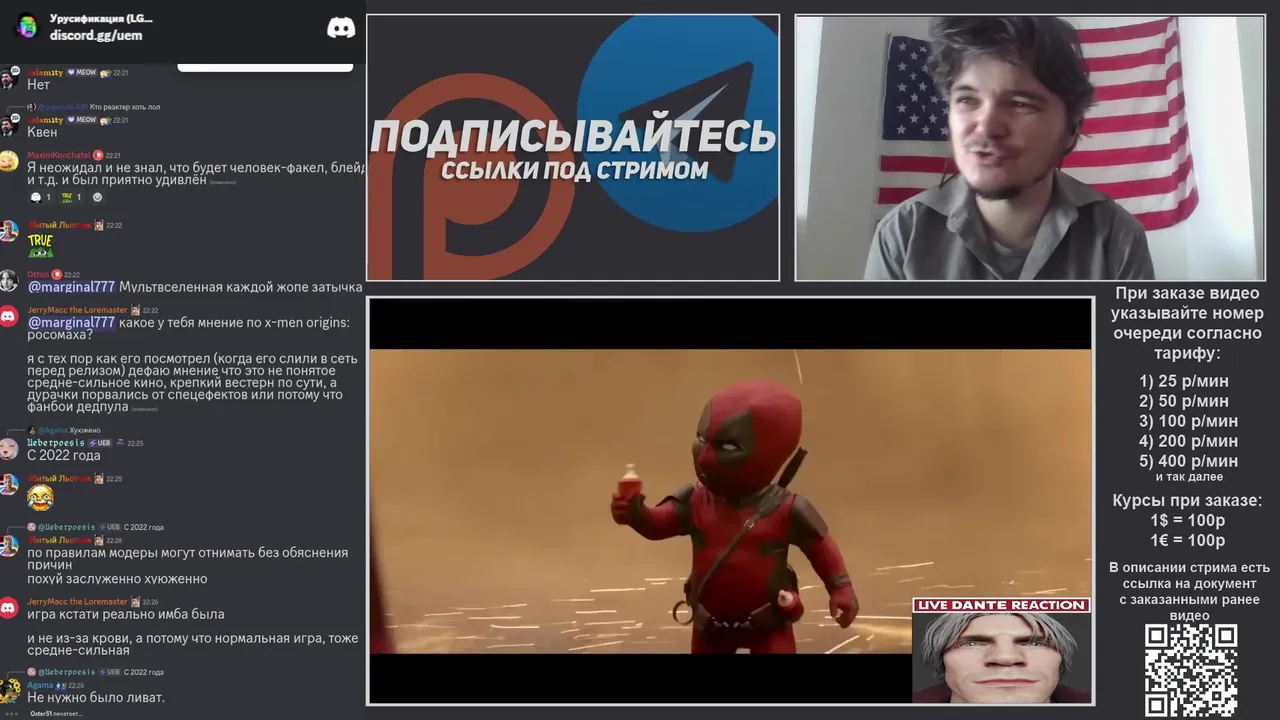Click the "LIVE DANTE REACTION" label
This screenshot has height=720, width=1280.
(1001, 605)
